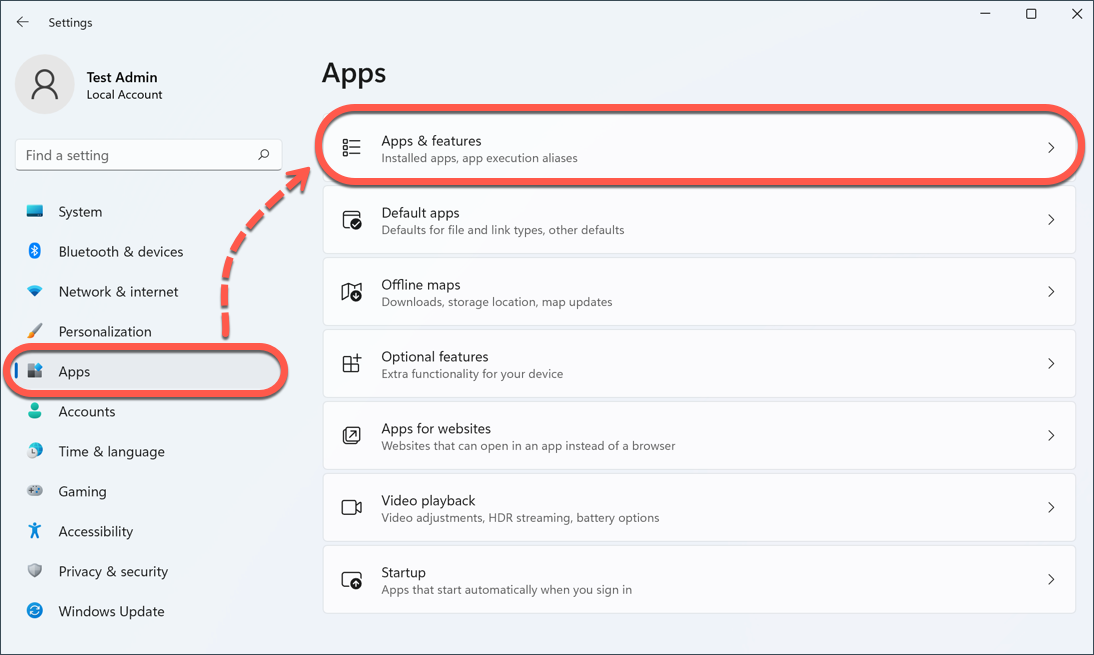Viewport: 1094px width, 655px height.
Task: Select Time & language in sidebar
Action: click(x=147, y=451)
